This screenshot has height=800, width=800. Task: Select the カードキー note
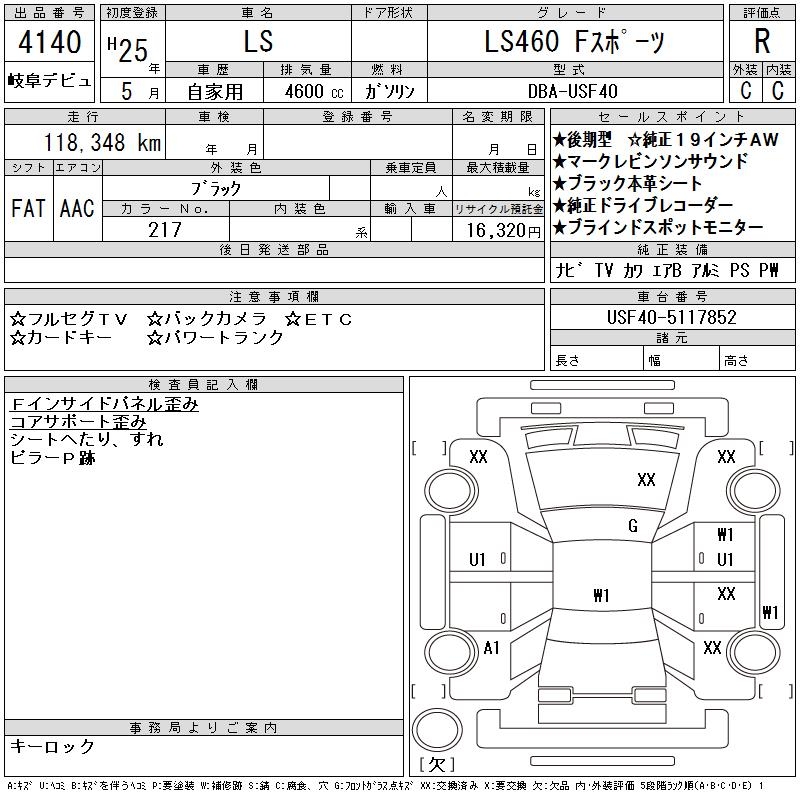pos(61,337)
